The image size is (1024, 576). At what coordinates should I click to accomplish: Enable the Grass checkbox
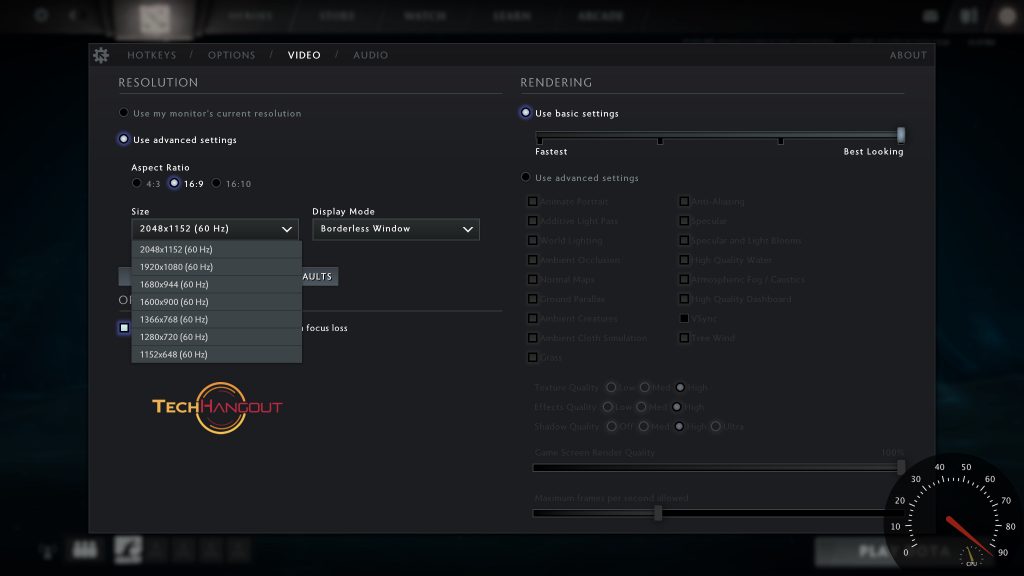533,357
